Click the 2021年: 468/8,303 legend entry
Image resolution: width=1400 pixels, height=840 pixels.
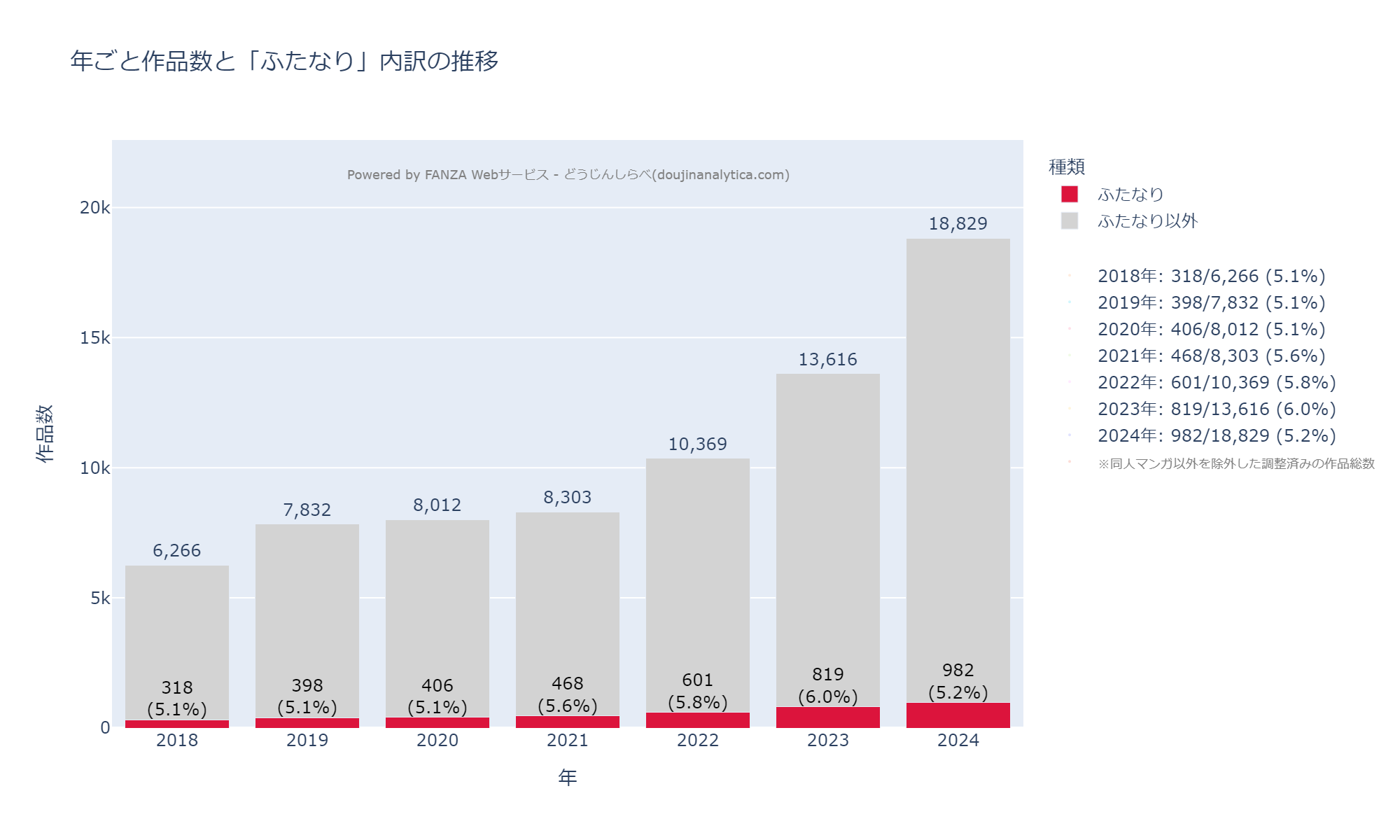click(1211, 356)
